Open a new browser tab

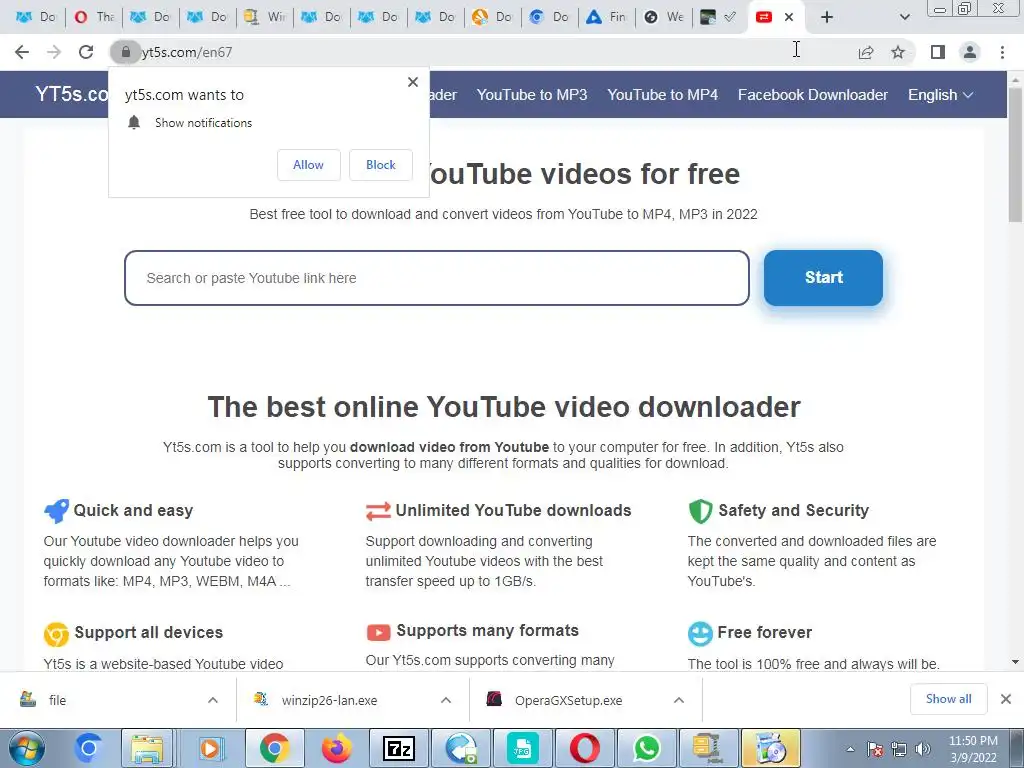(827, 17)
